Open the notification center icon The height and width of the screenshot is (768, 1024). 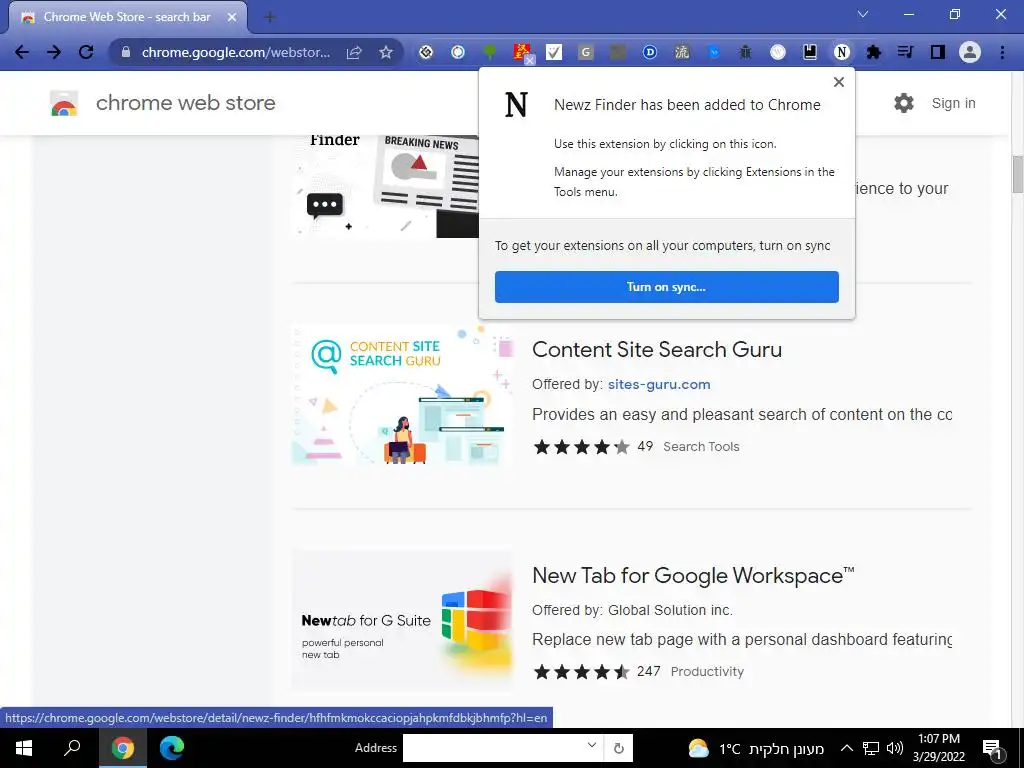tap(993, 749)
